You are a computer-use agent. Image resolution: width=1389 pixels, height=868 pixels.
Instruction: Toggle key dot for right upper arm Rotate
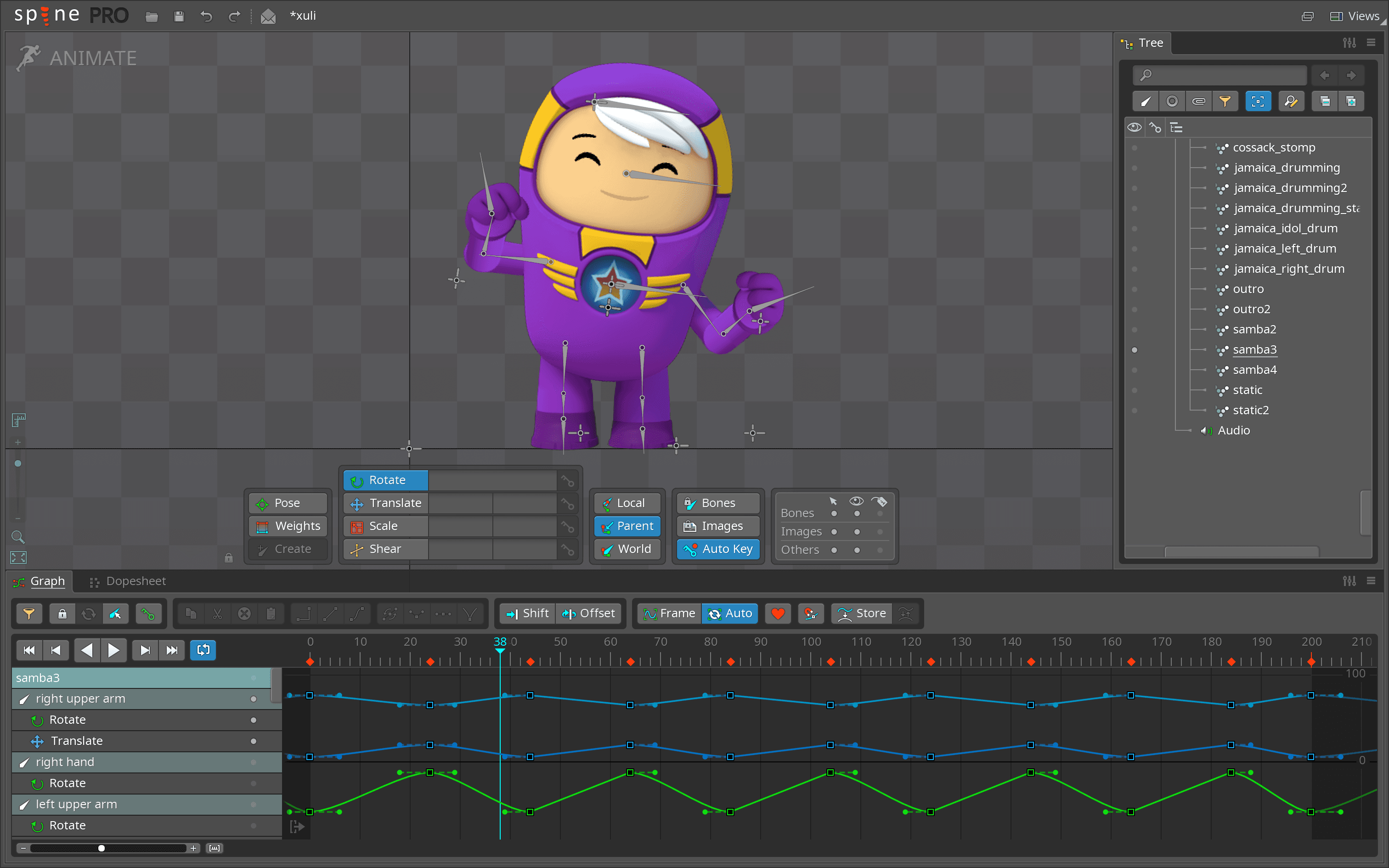click(x=253, y=720)
